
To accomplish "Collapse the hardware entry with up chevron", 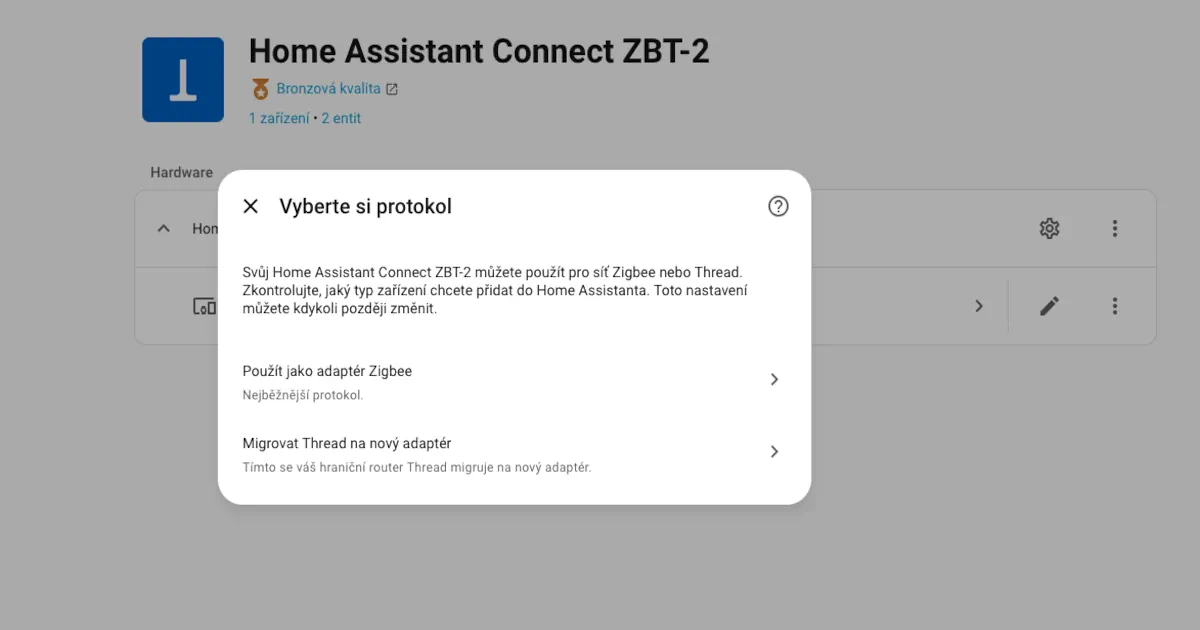I will coord(163,229).
